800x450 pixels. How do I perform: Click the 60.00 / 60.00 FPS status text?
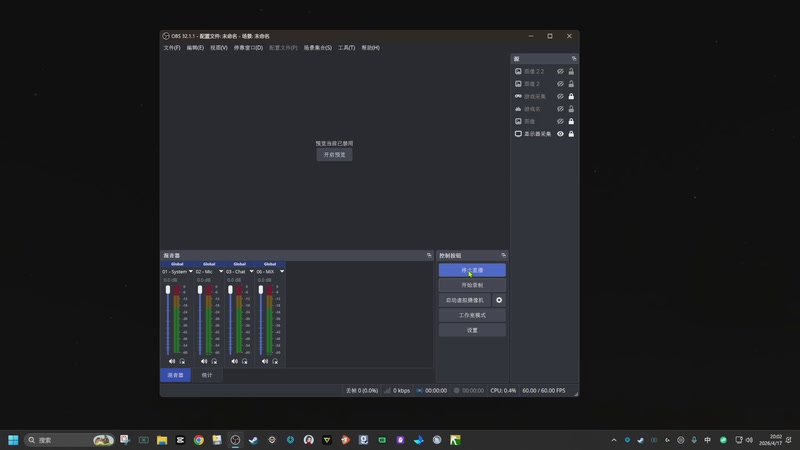click(543, 390)
